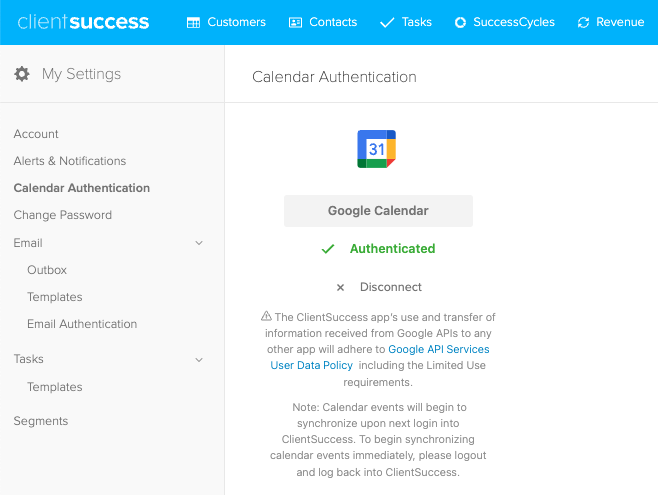The image size is (658, 495).
Task: Click the SuccessCycles circle icon
Action: [460, 22]
